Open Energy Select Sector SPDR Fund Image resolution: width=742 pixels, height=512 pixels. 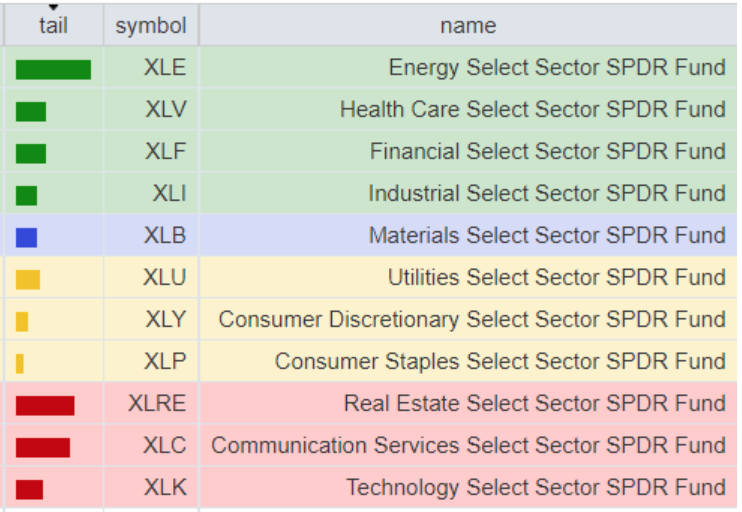pos(557,68)
